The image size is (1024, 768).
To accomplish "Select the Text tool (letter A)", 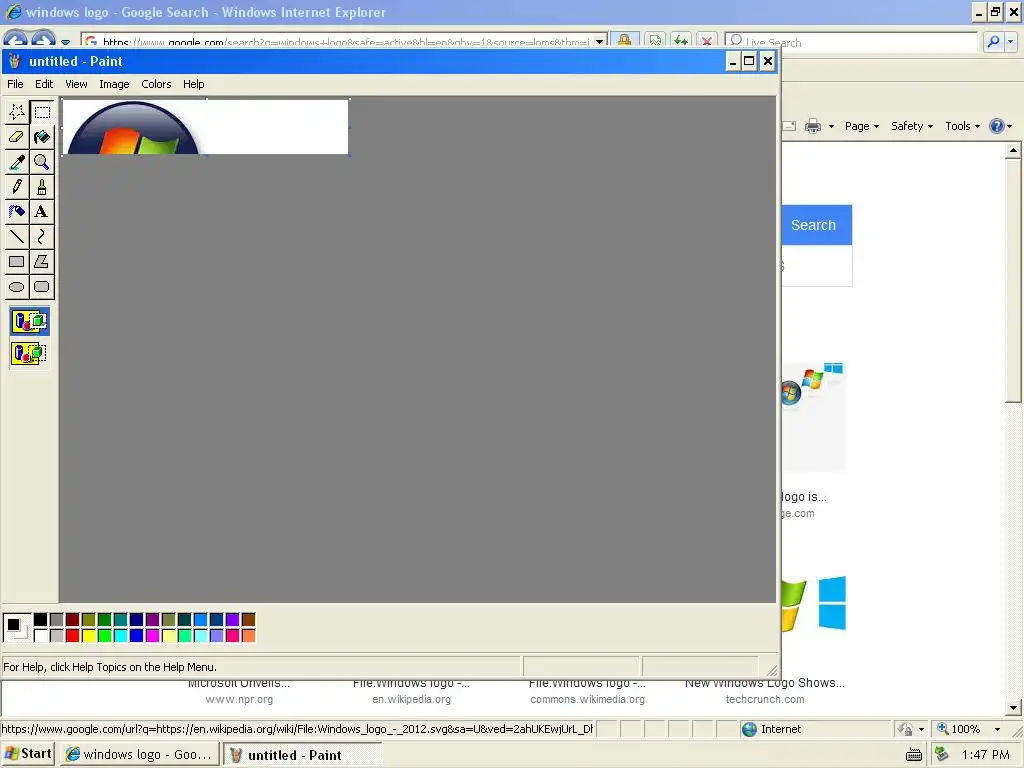I will point(42,212).
